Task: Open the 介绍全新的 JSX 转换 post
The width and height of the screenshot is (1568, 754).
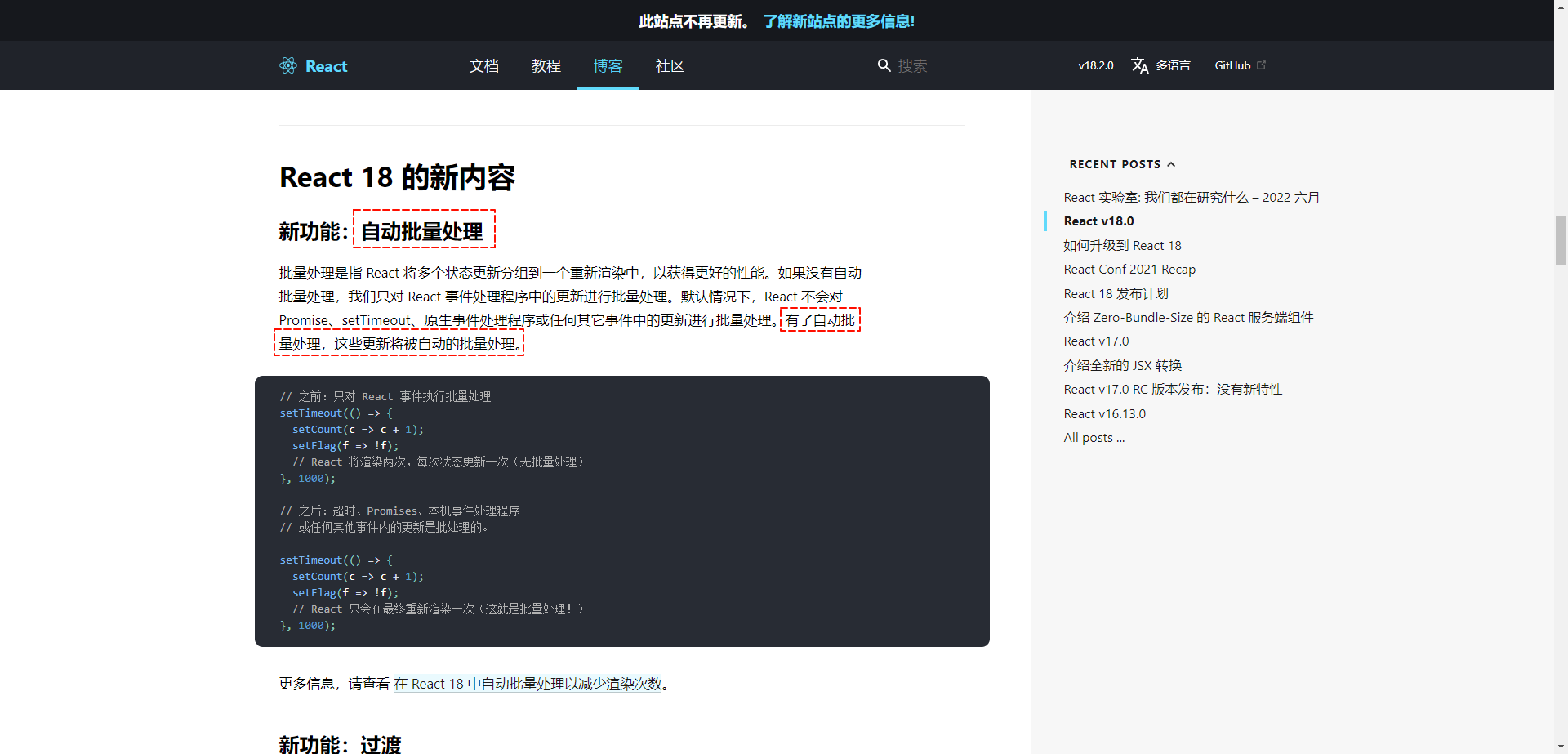Action: tap(1122, 365)
